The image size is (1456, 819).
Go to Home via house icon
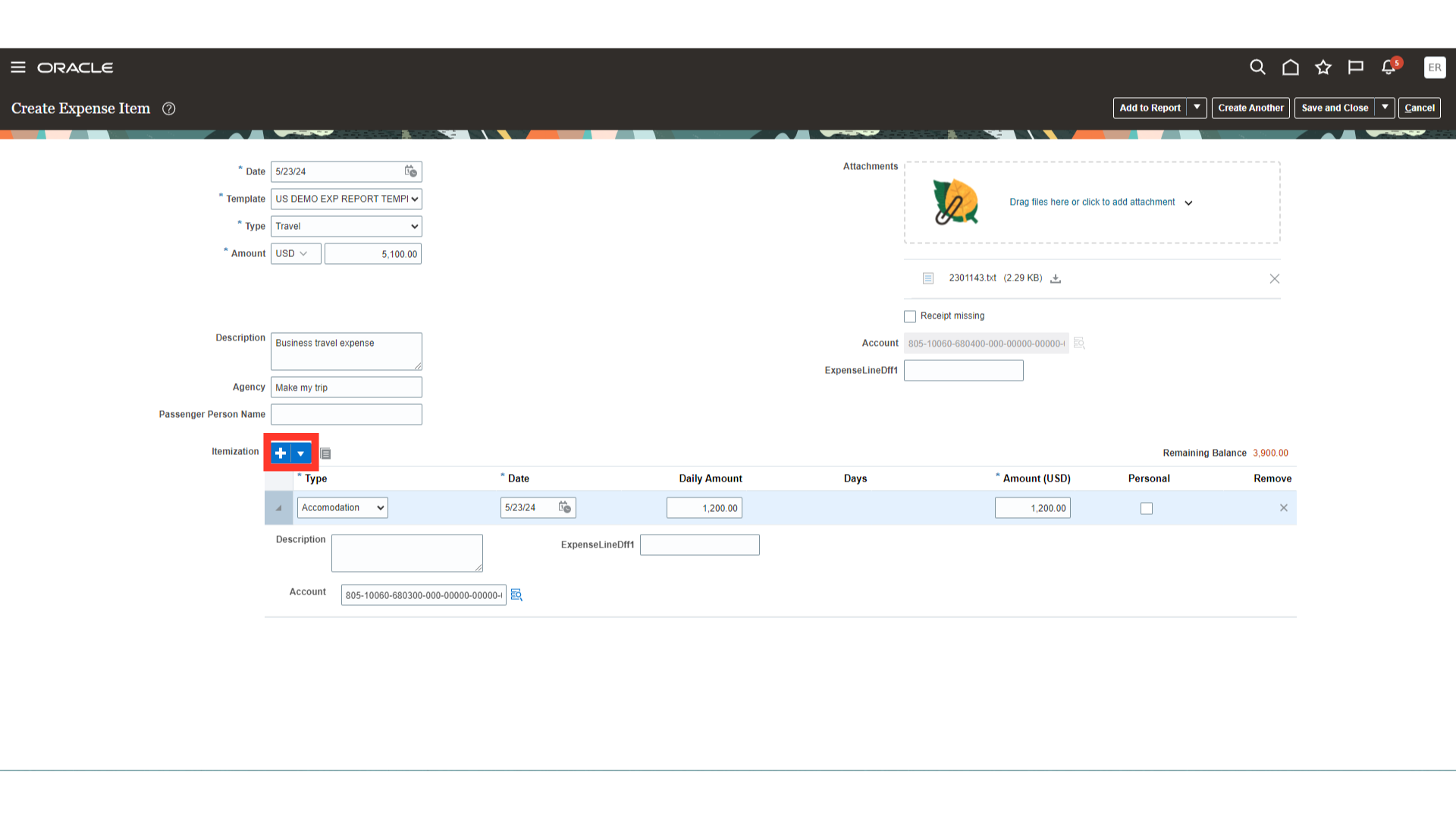(1290, 67)
